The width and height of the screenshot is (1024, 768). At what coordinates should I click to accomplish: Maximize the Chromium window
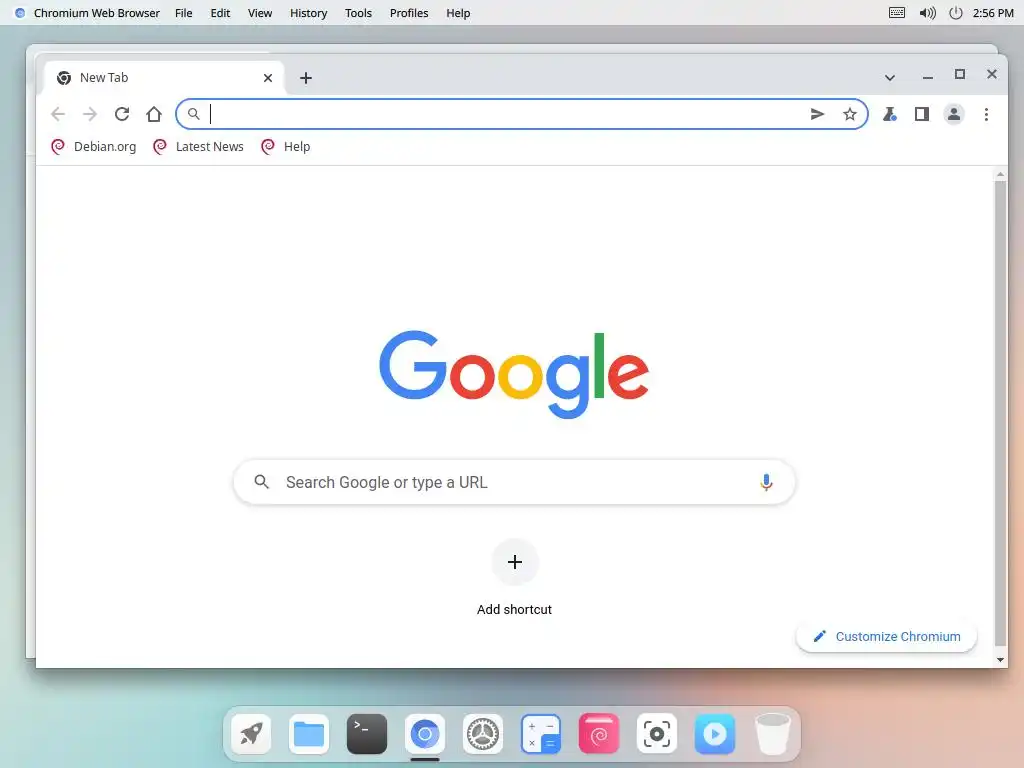tap(959, 74)
